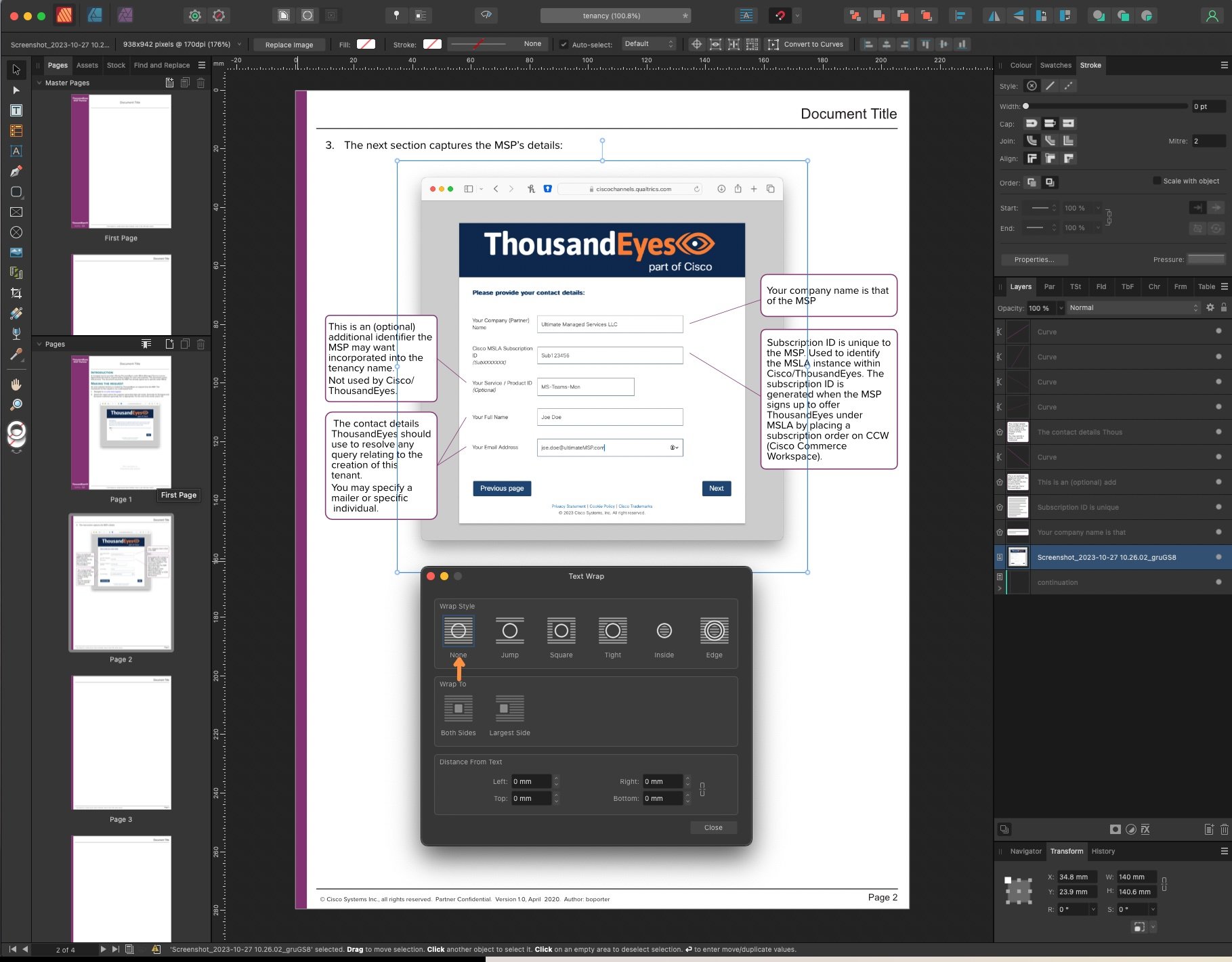Open the image dpi info dropdown
Image resolution: width=1232 pixels, height=962 pixels.
239,44
